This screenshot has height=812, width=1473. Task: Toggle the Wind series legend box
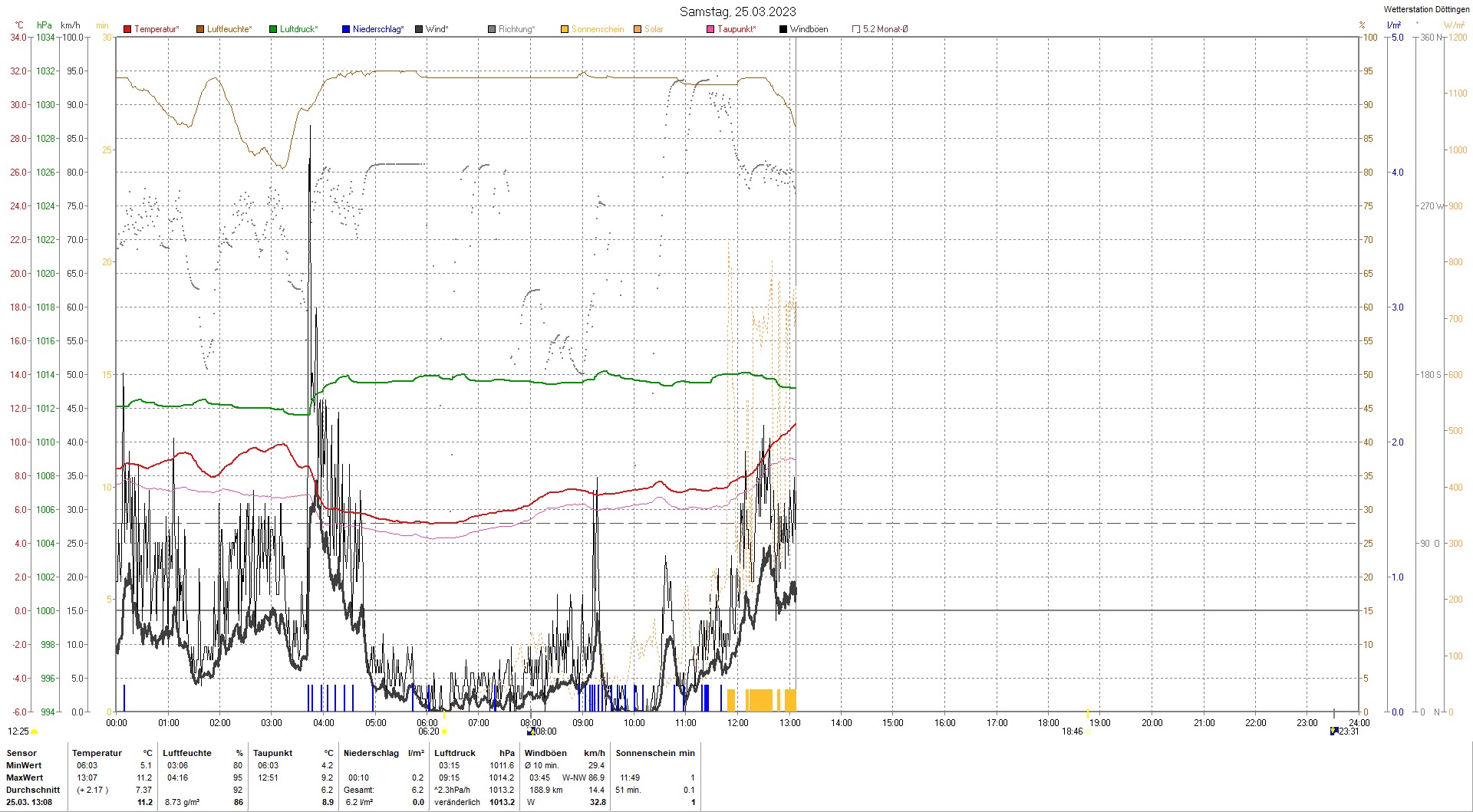pos(419,29)
